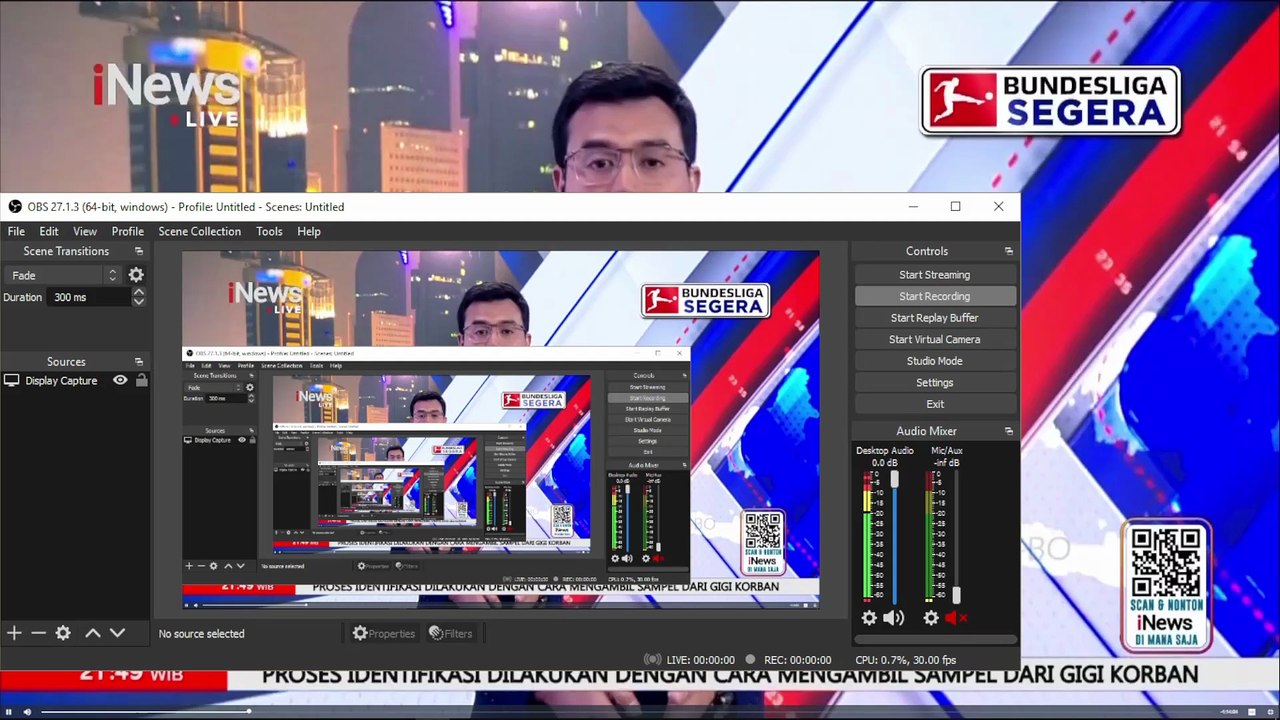Move source up with arrow icon

click(92, 633)
